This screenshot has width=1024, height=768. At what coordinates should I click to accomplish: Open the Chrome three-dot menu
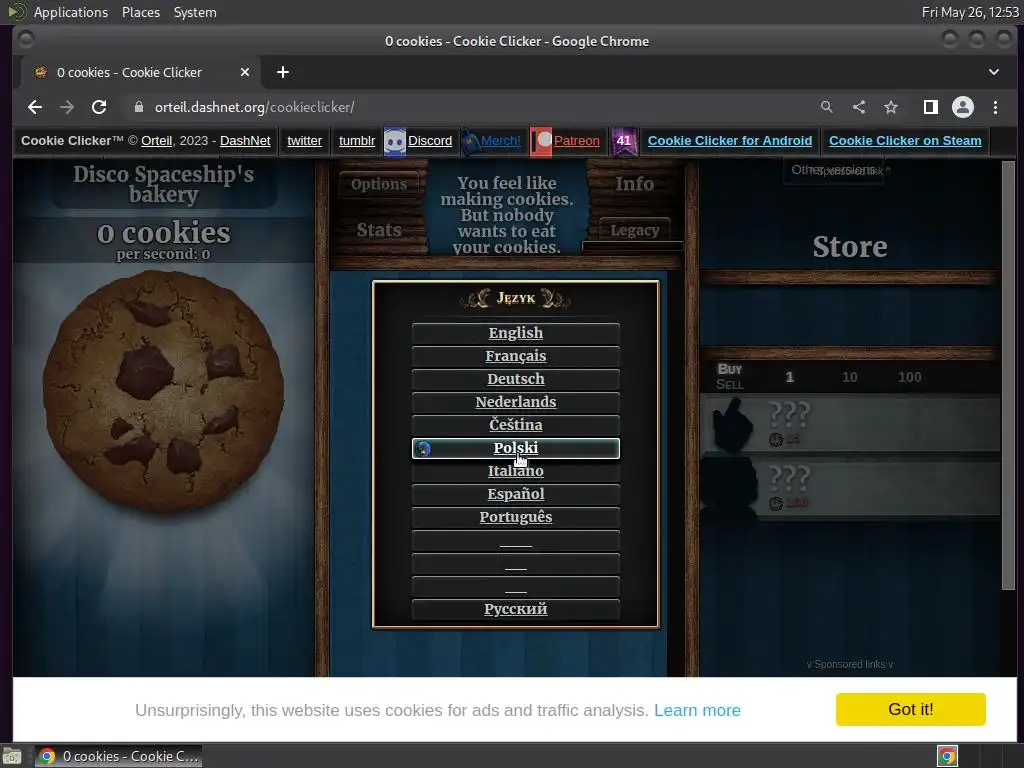point(995,107)
